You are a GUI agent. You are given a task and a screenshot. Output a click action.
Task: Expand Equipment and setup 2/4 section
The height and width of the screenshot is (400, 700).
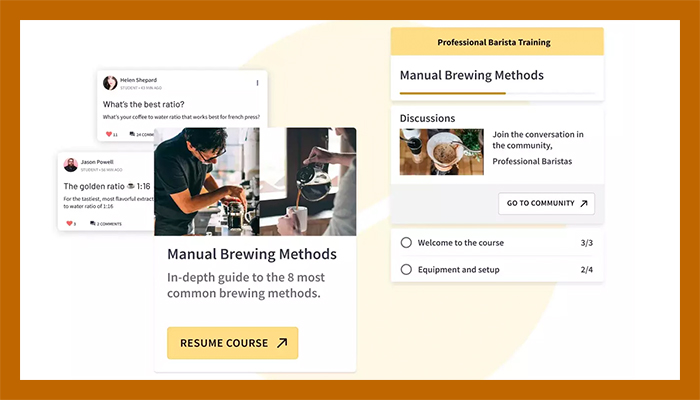click(x=497, y=270)
